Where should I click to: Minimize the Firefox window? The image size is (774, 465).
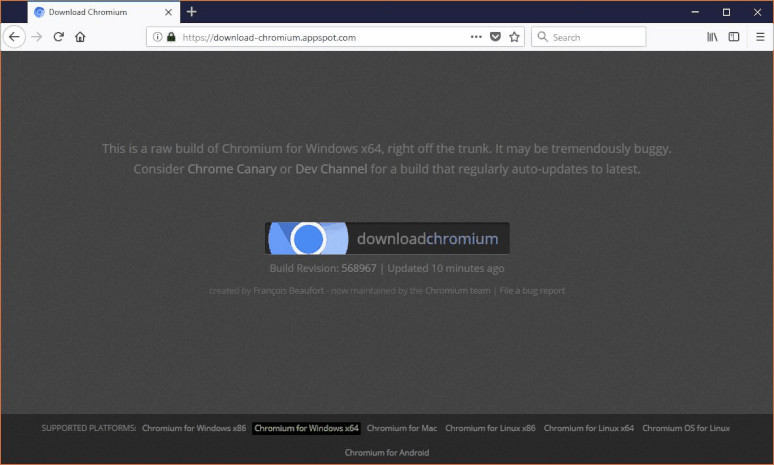click(695, 12)
